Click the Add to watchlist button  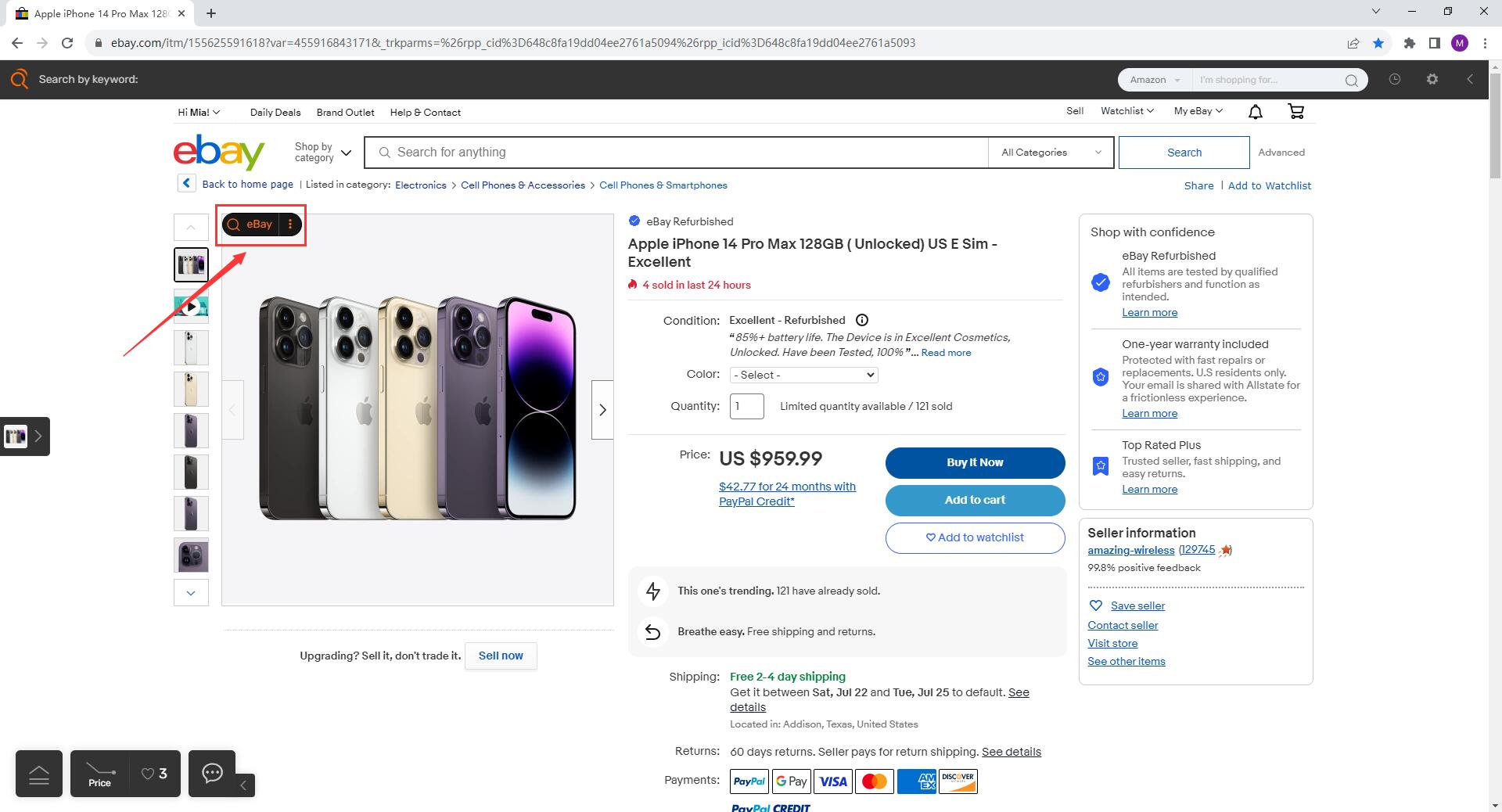coord(975,537)
